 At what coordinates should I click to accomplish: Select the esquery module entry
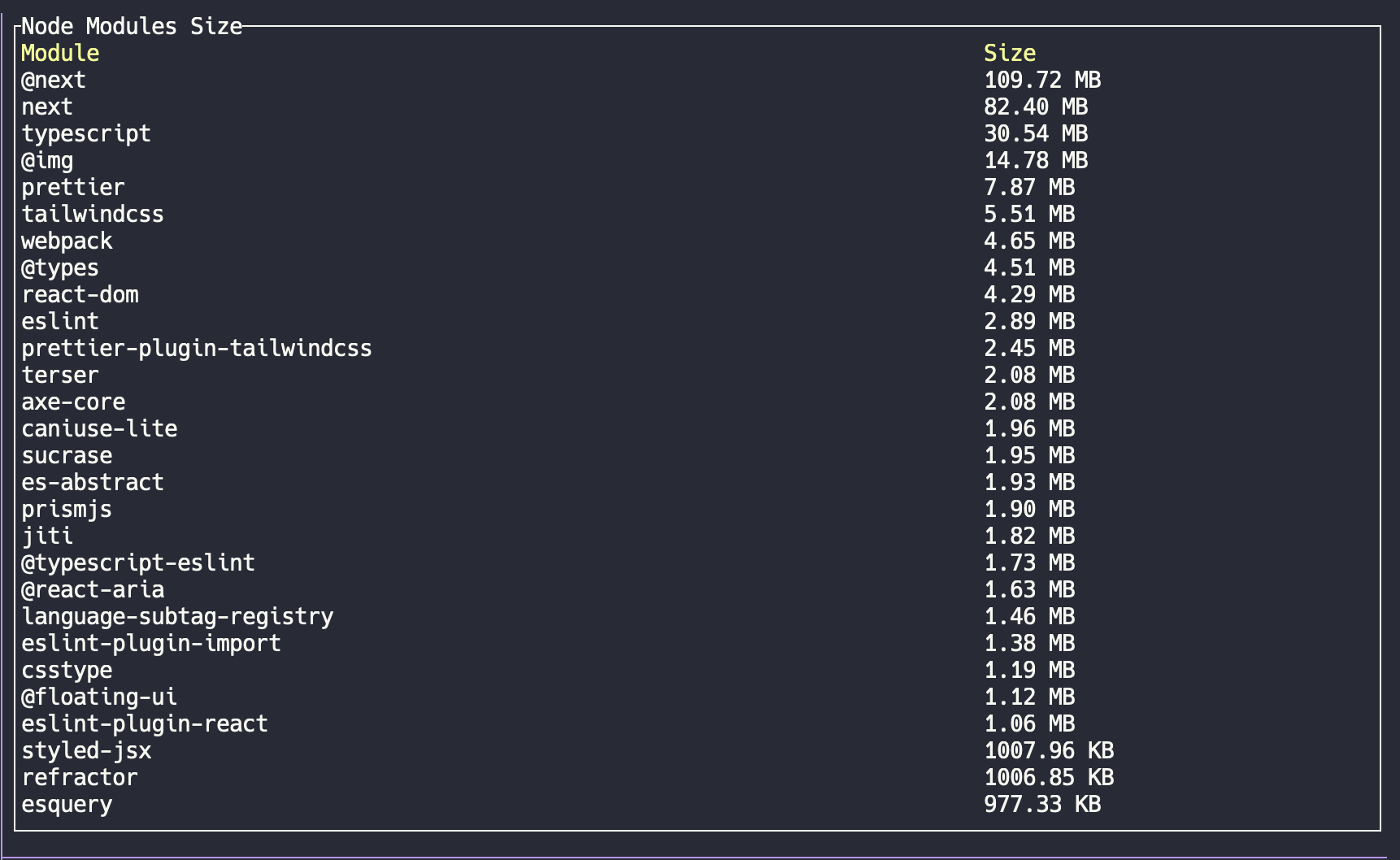[67, 805]
